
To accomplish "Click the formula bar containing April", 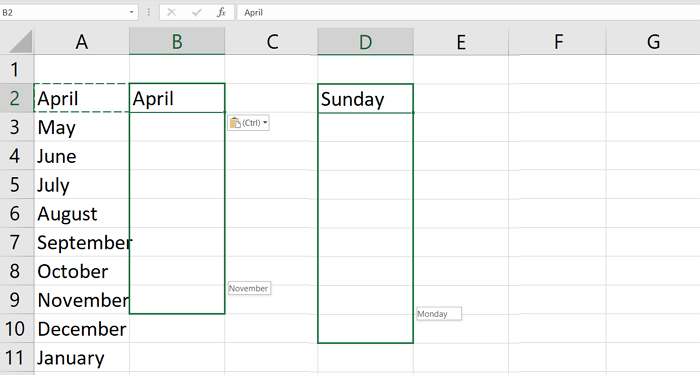I will click(468, 12).
